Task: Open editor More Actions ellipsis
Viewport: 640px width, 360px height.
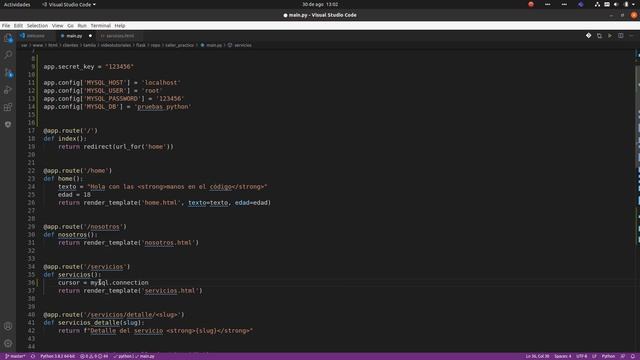Action: [x=631, y=36]
